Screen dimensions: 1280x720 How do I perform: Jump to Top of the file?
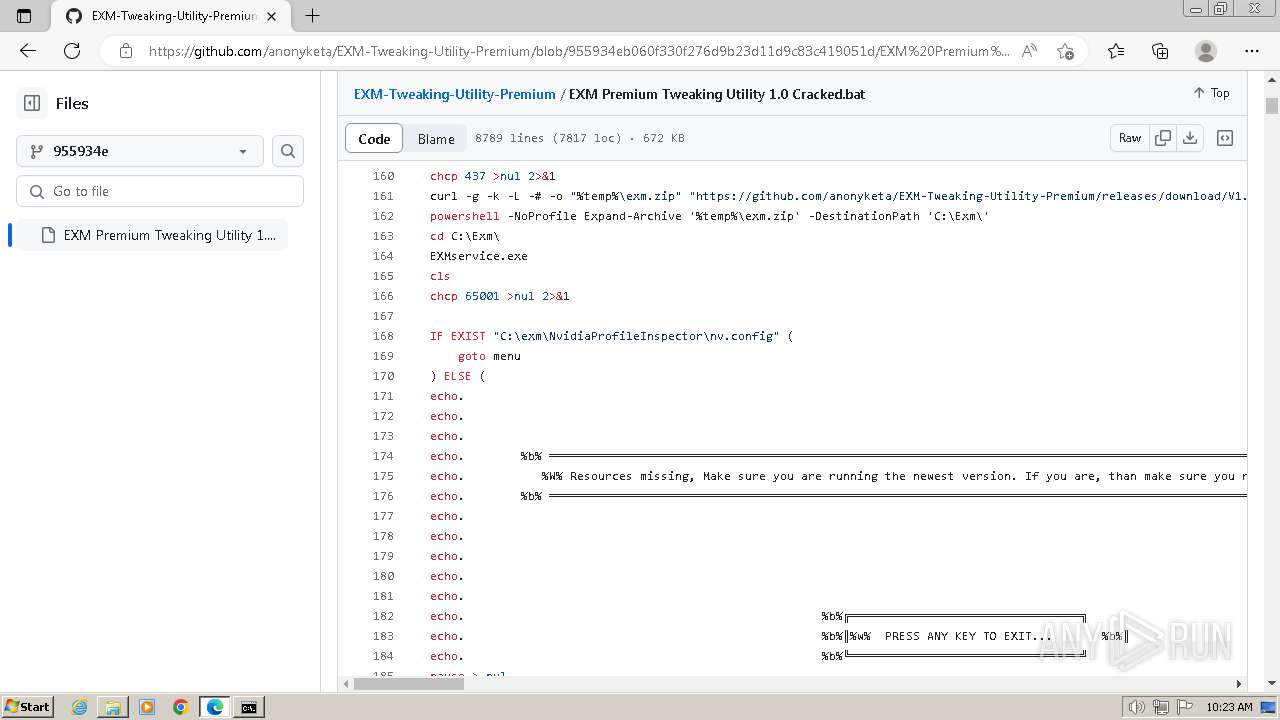1211,93
